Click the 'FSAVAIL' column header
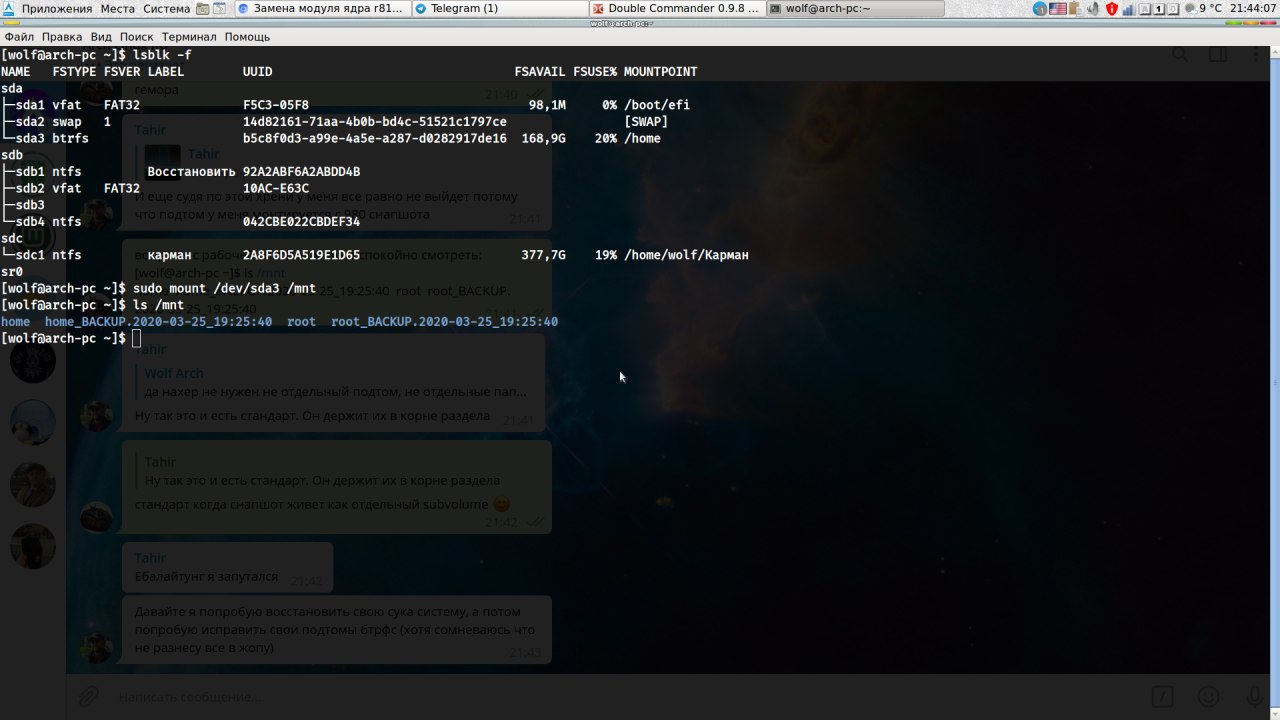1280x720 pixels. (x=540, y=72)
